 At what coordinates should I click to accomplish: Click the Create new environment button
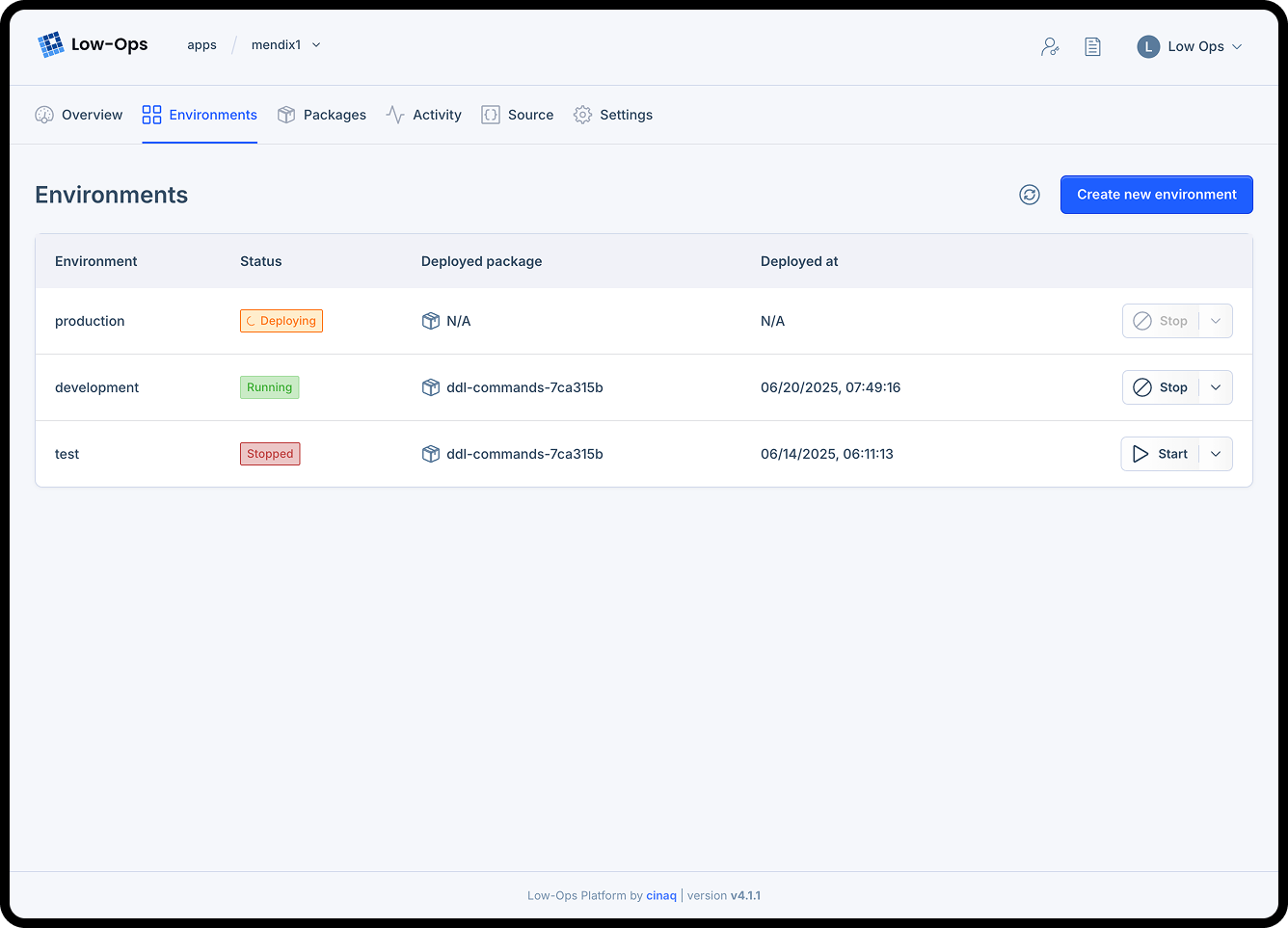click(x=1156, y=194)
